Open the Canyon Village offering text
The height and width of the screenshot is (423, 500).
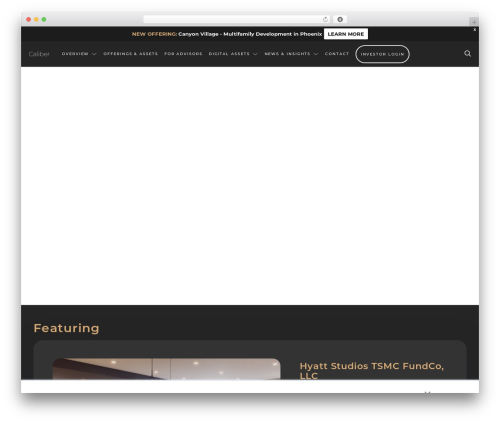point(250,34)
